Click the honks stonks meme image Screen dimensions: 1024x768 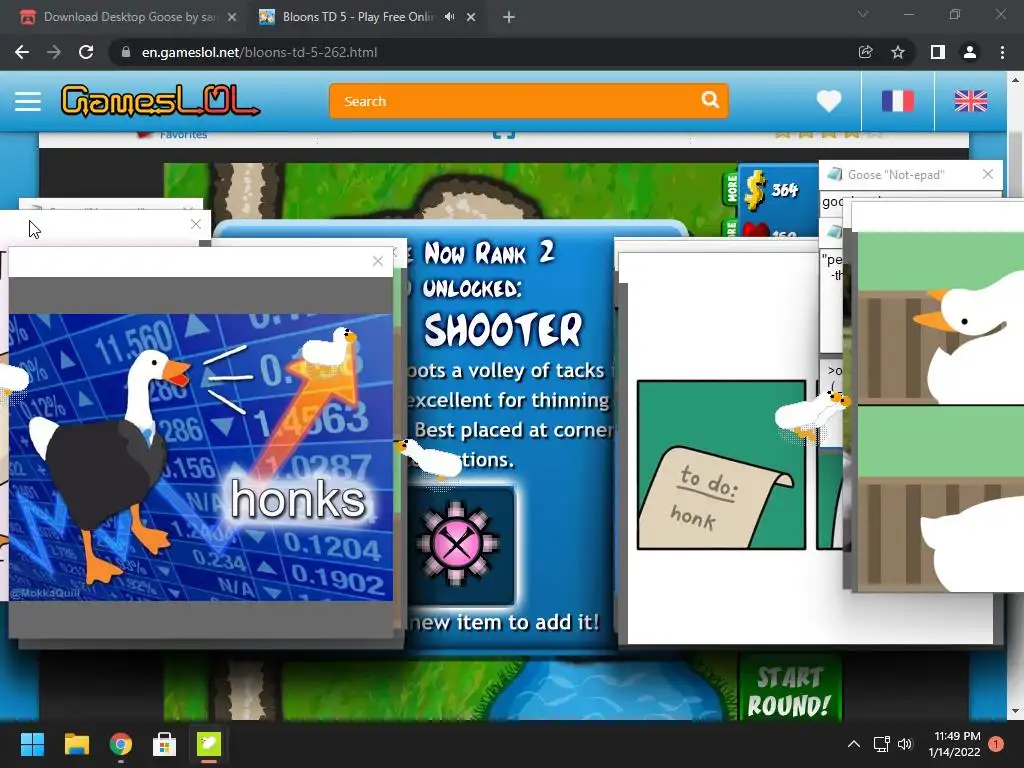tap(200, 457)
